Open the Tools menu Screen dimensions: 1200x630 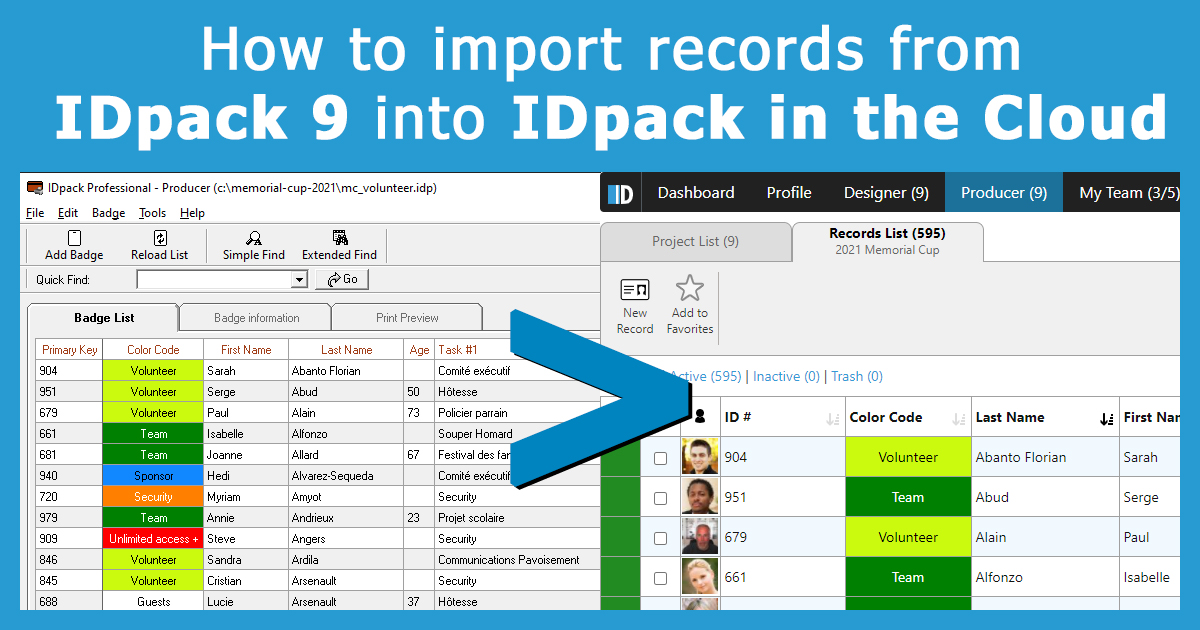(x=152, y=212)
